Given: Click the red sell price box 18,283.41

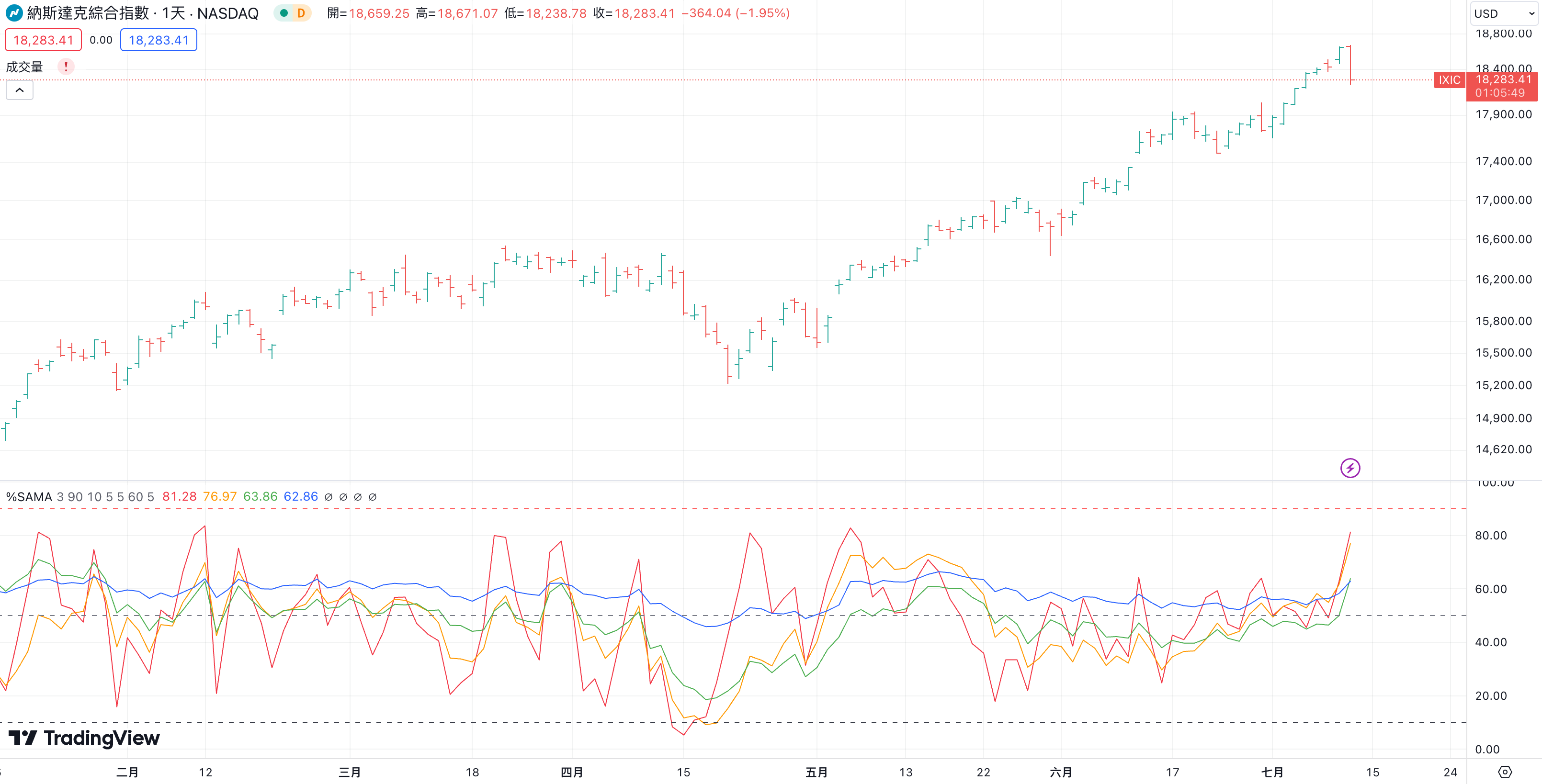Looking at the screenshot, I should tap(43, 40).
